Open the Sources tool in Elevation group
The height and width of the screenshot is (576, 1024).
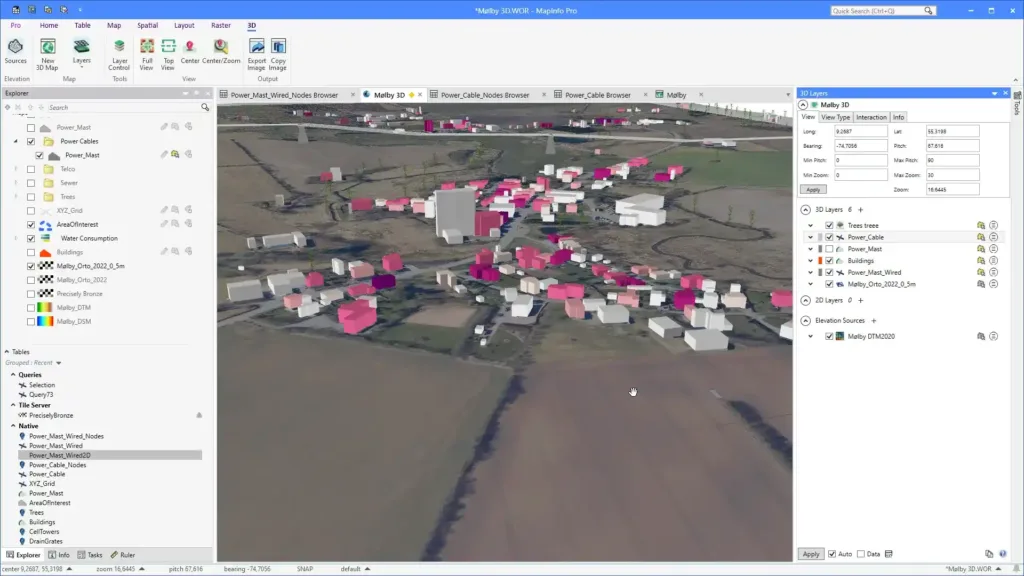pyautogui.click(x=16, y=50)
